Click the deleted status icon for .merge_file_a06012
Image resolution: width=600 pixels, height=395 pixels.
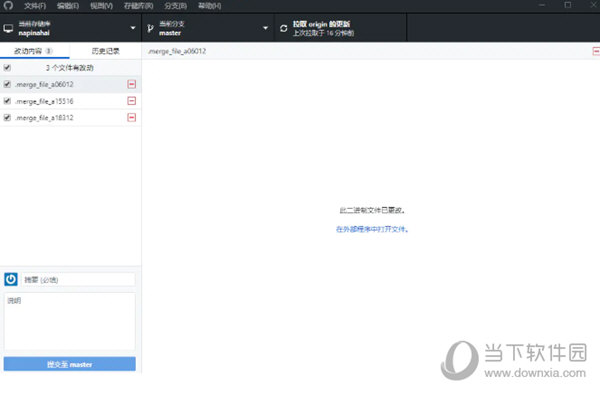pos(132,84)
